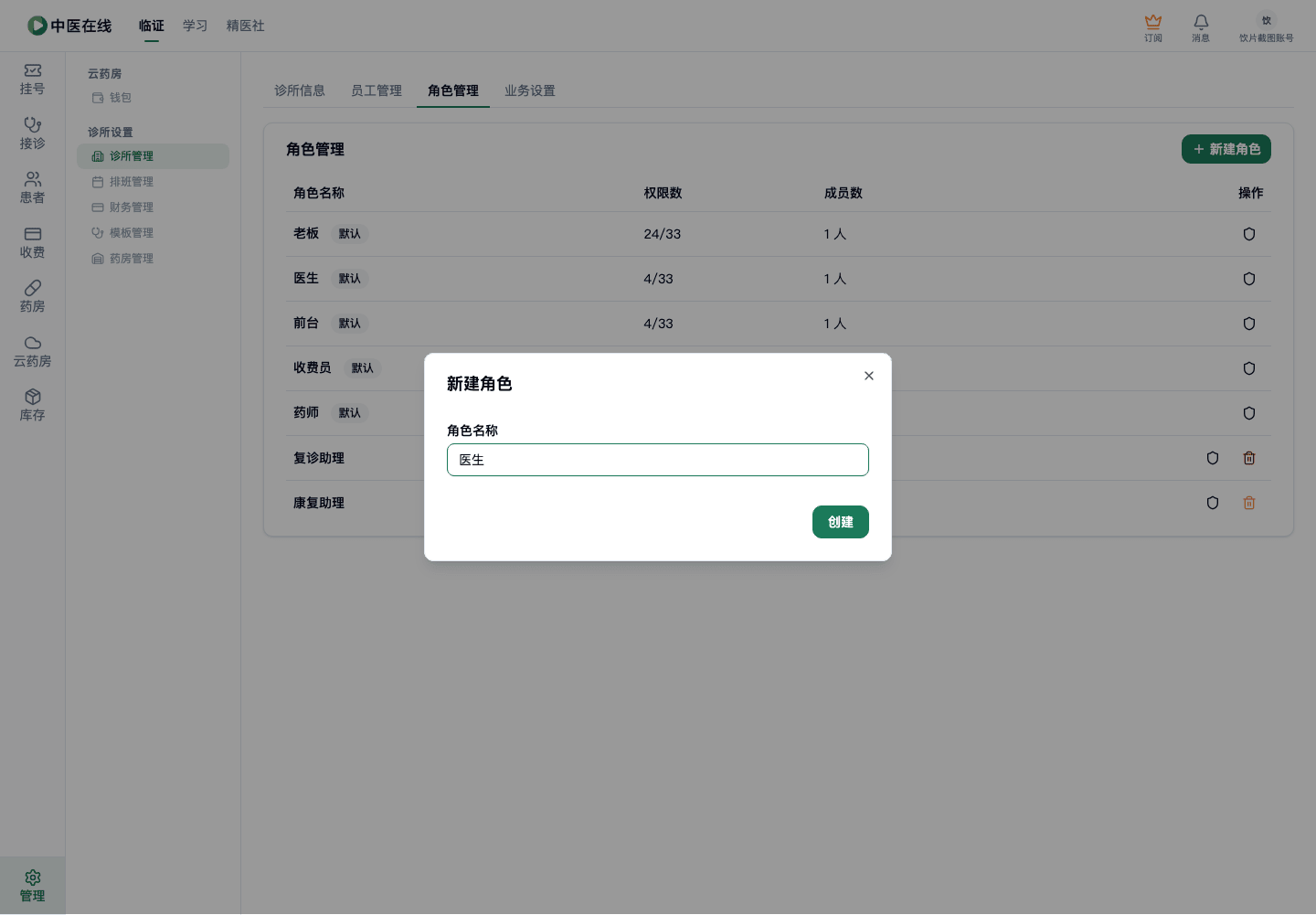Image resolution: width=1316 pixels, height=915 pixels.
Task: Open 排班管理 in the side menu
Action: click(153, 182)
